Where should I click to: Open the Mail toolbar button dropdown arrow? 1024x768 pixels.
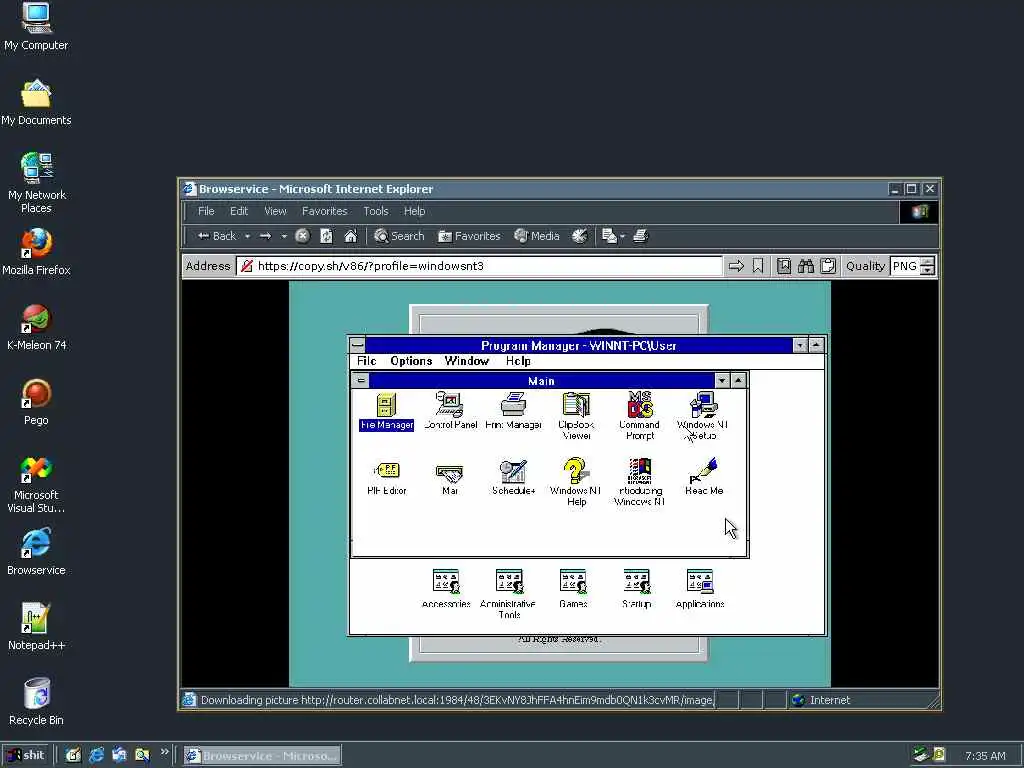(x=622, y=236)
